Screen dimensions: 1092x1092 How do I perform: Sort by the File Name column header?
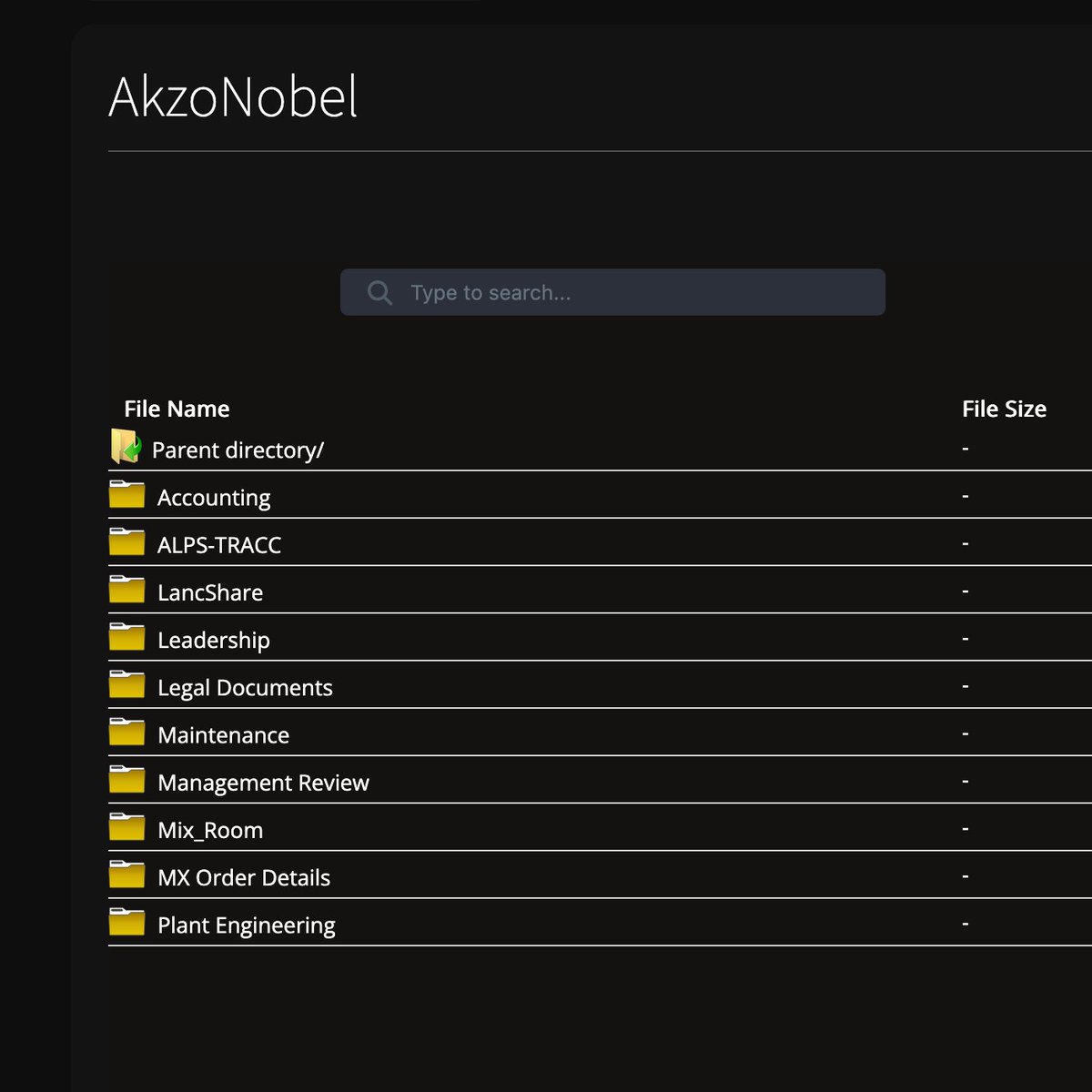177,409
